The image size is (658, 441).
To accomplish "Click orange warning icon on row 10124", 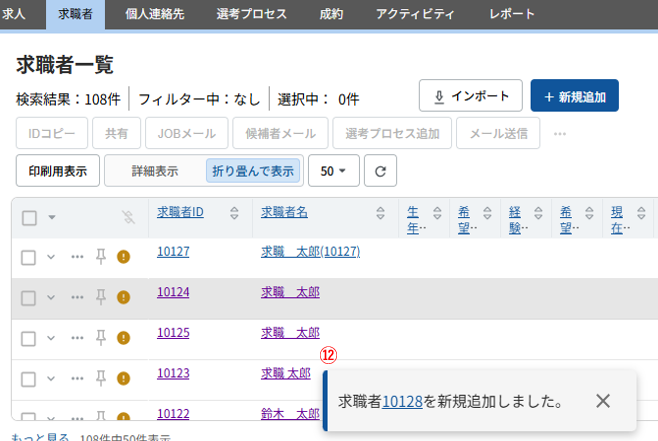I will point(123,297).
